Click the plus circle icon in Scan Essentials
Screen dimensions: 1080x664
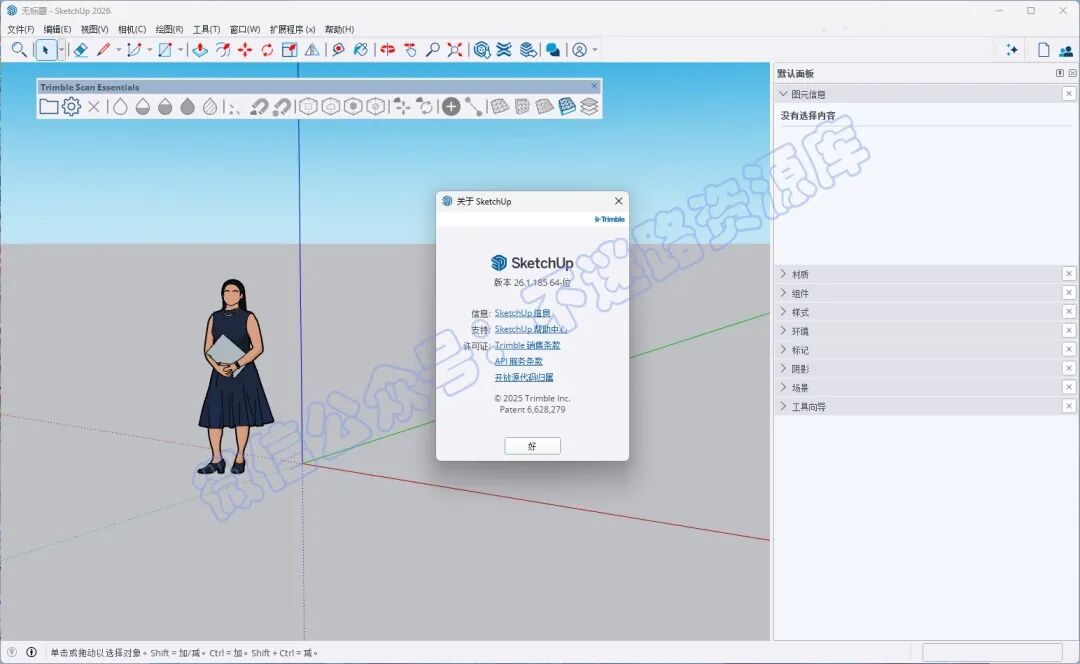tap(450, 106)
